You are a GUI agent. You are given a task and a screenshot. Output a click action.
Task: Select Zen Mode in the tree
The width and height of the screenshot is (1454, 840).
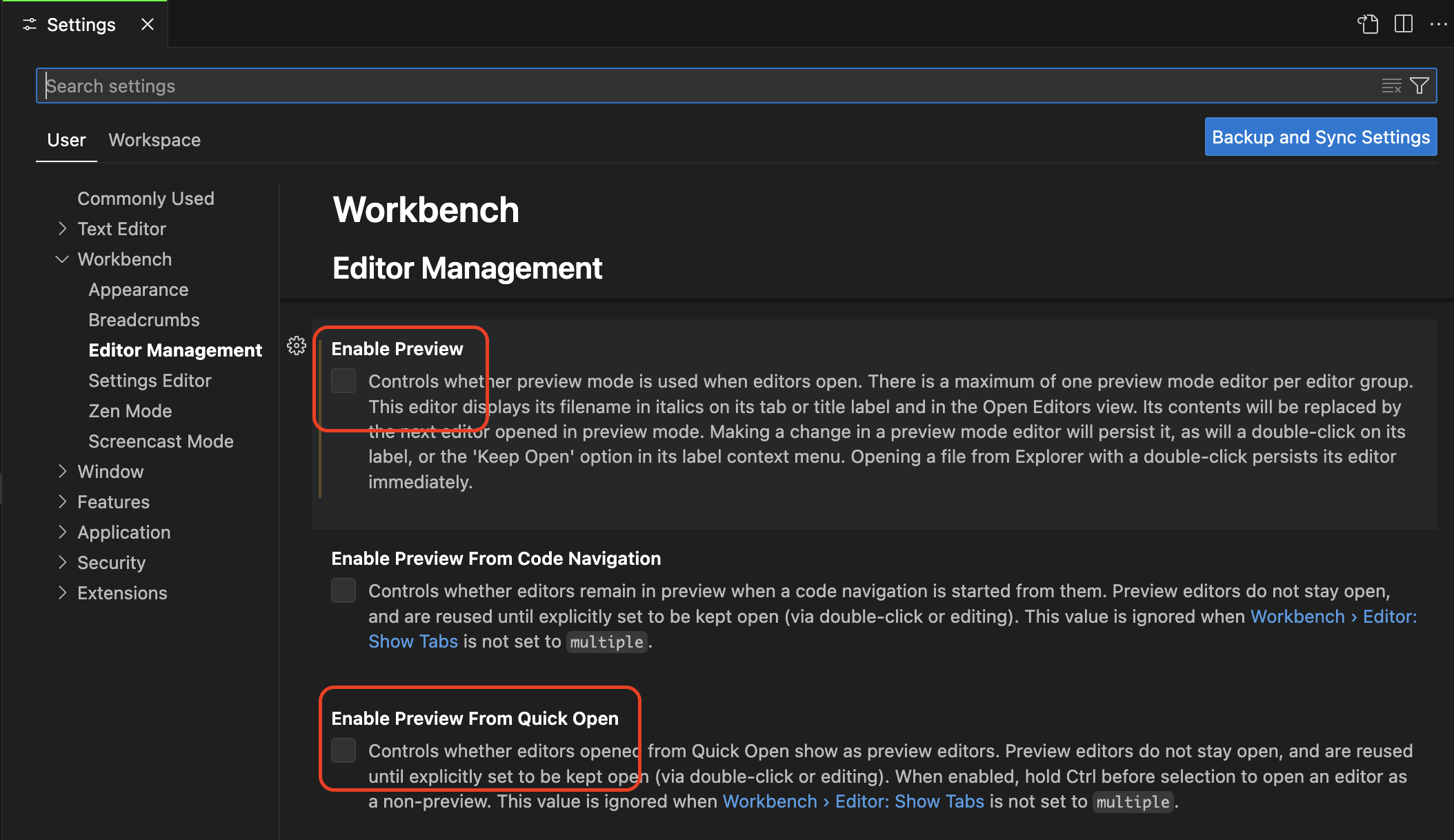pyautogui.click(x=130, y=410)
